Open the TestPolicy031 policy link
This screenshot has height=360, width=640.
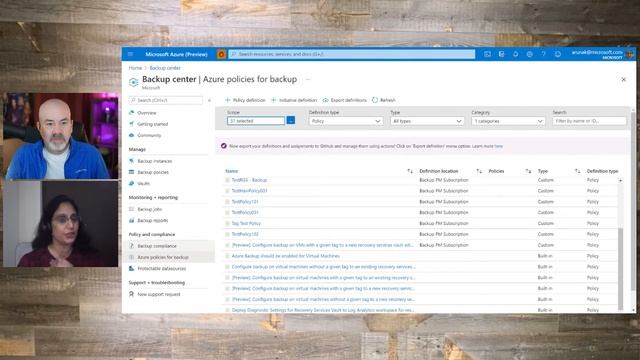(x=245, y=212)
